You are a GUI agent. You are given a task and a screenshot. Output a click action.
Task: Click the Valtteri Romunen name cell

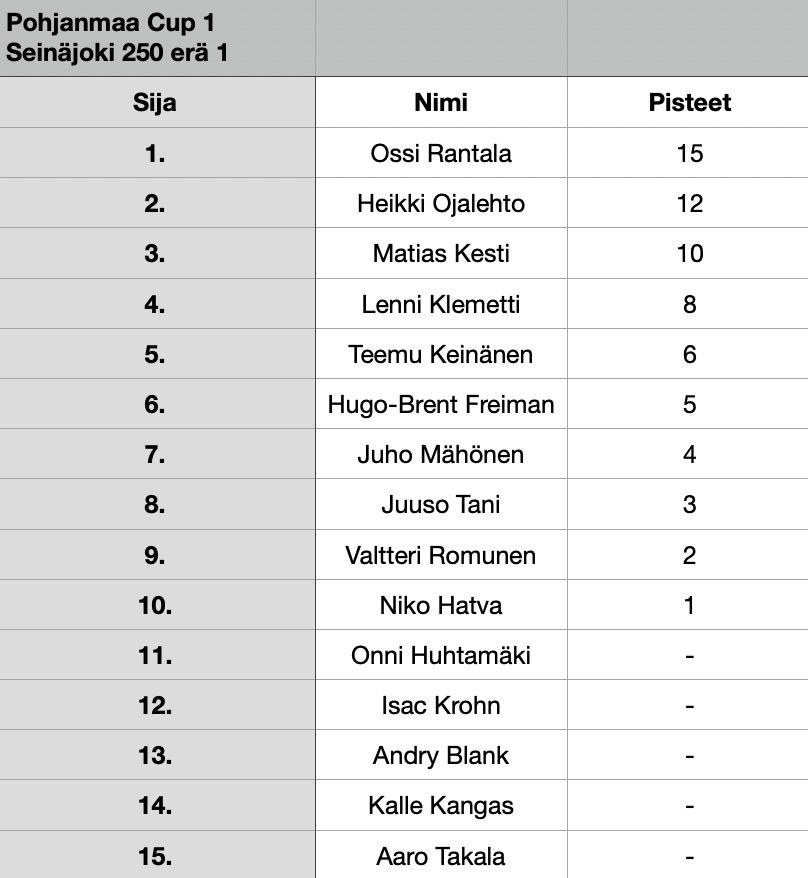(441, 554)
